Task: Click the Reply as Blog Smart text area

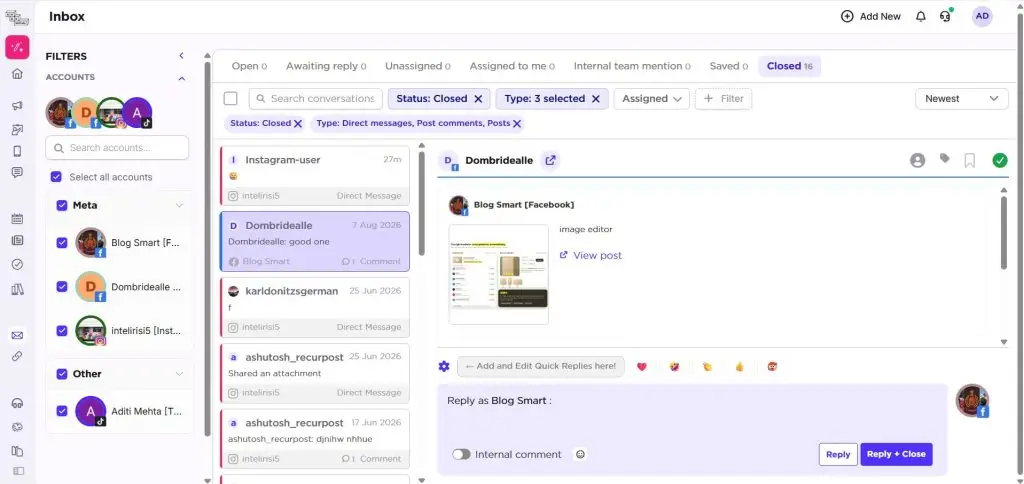Action: coord(692,415)
